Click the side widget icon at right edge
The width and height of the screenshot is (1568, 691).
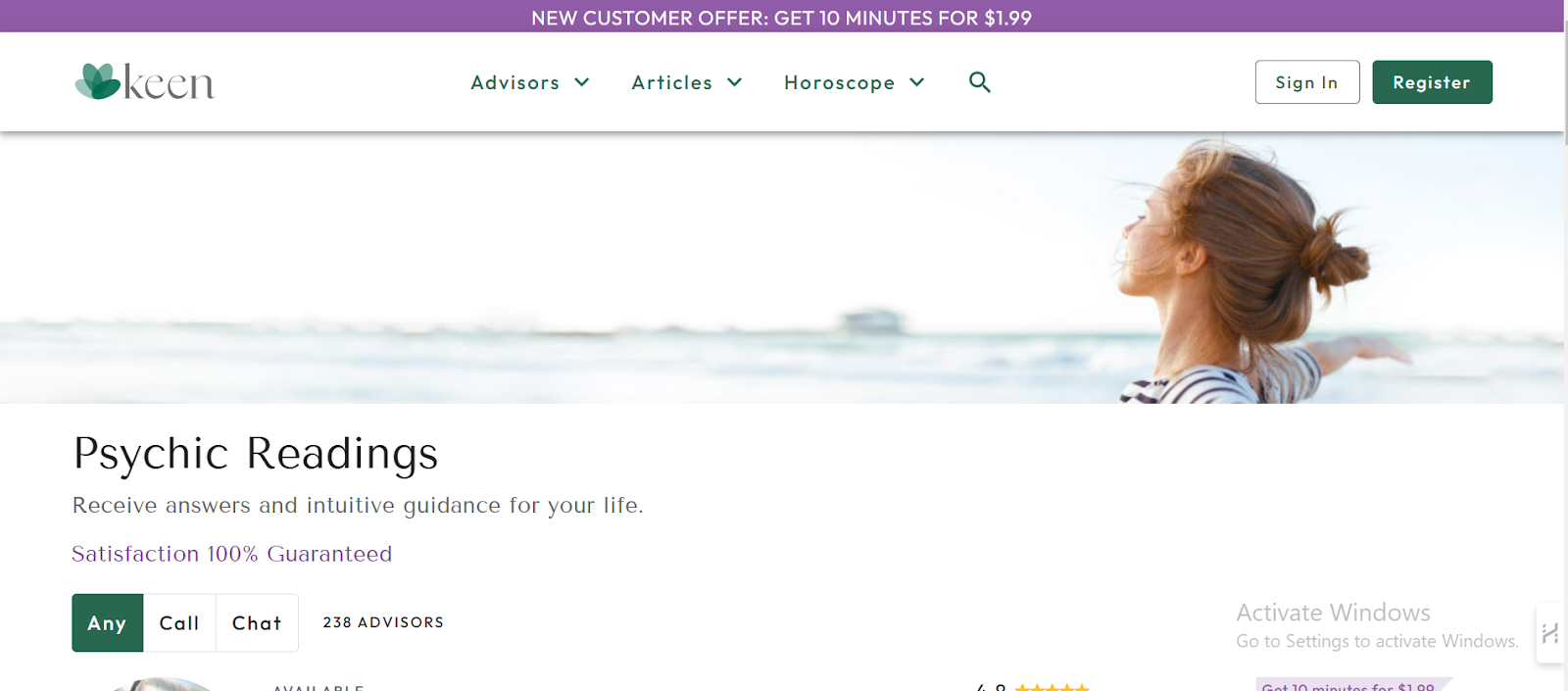(1549, 633)
